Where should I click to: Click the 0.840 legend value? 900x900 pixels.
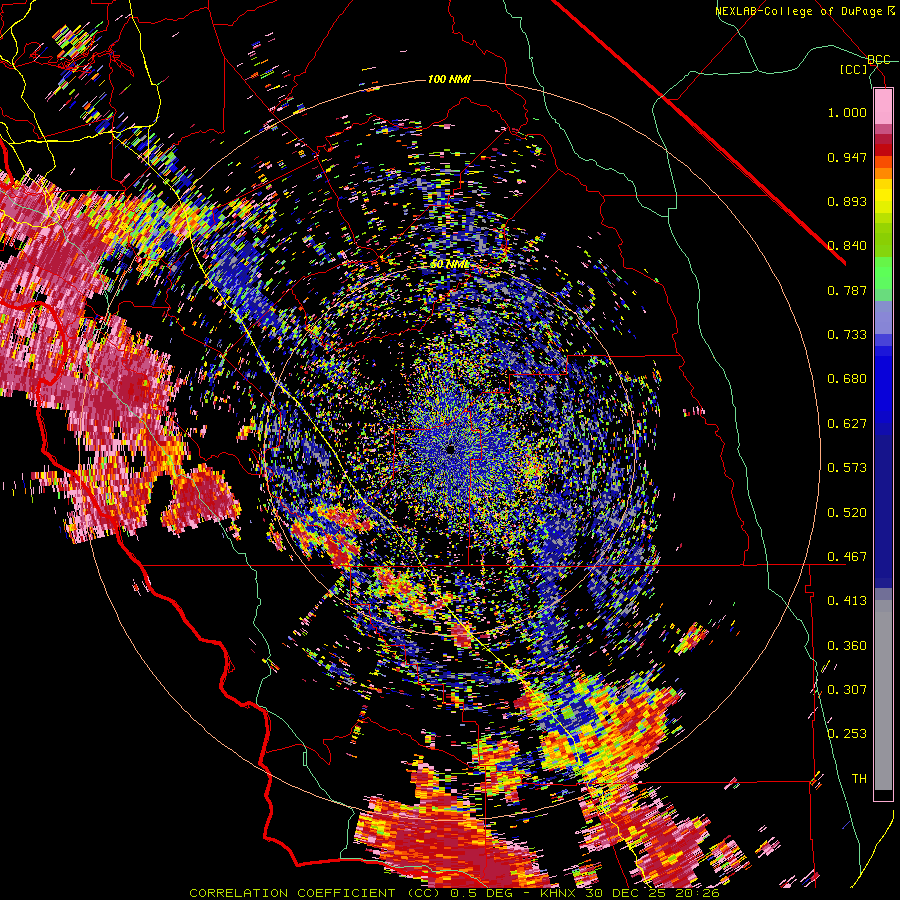847,246
